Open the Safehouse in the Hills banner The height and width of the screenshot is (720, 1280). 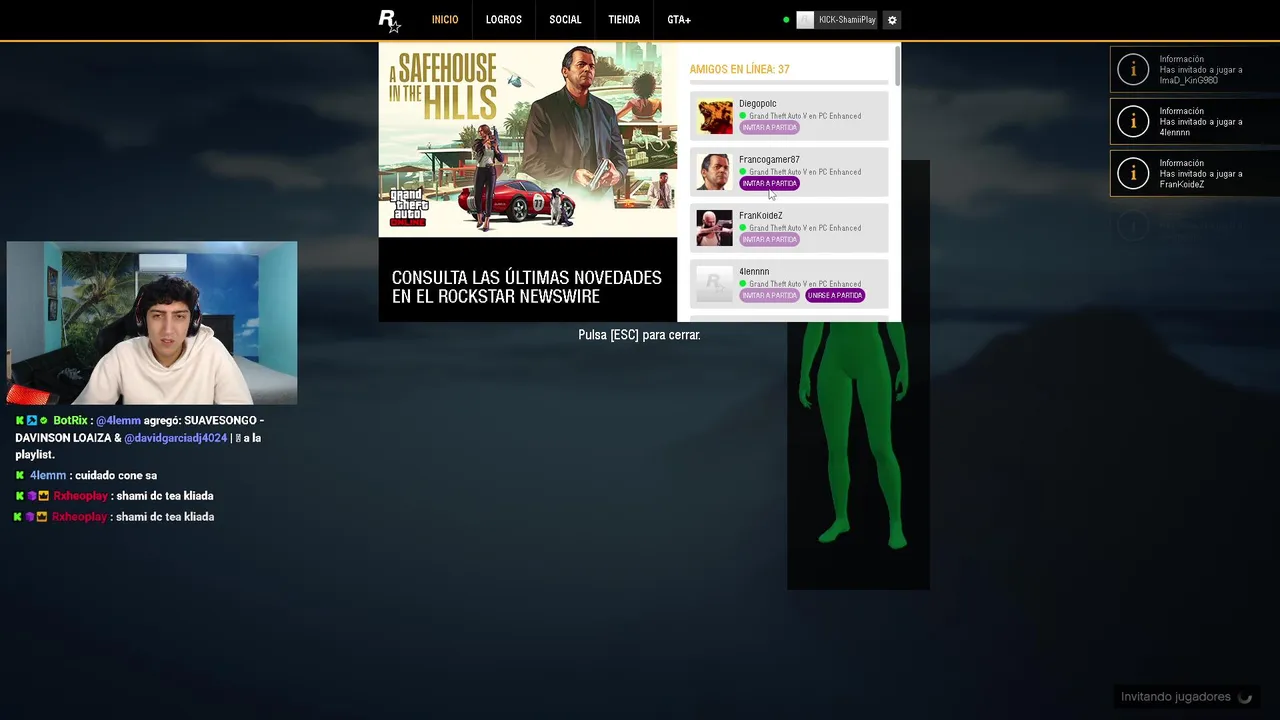tap(528, 140)
